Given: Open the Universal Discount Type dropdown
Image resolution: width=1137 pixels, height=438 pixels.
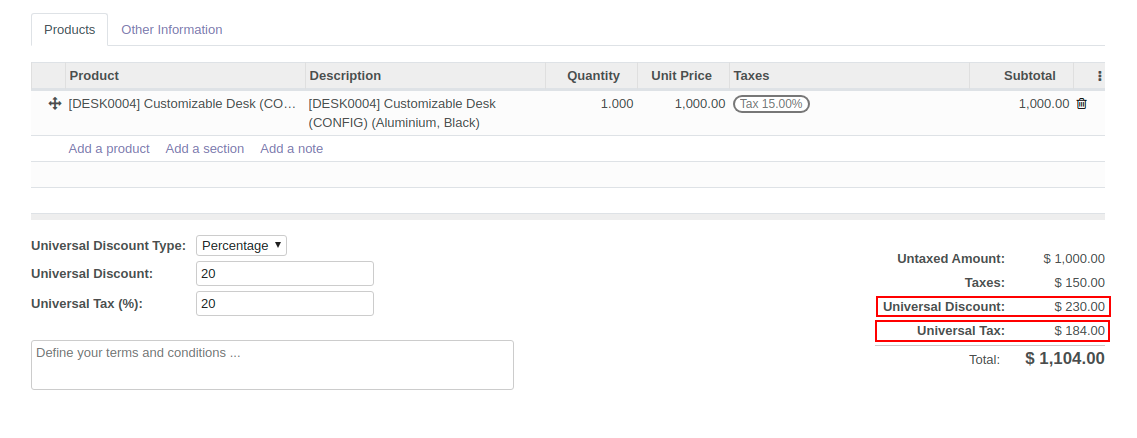Looking at the screenshot, I should (x=242, y=246).
